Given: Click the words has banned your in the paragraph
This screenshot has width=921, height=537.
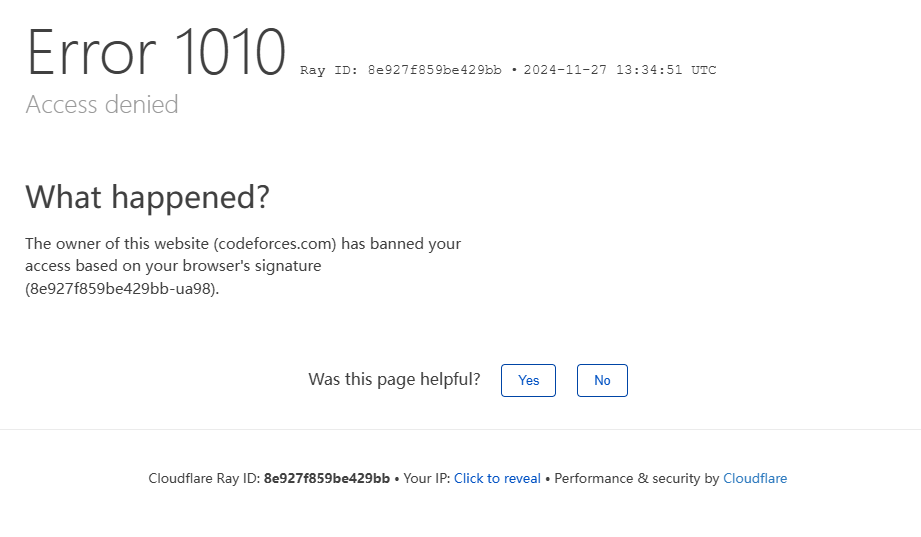Looking at the screenshot, I should 401,243.
